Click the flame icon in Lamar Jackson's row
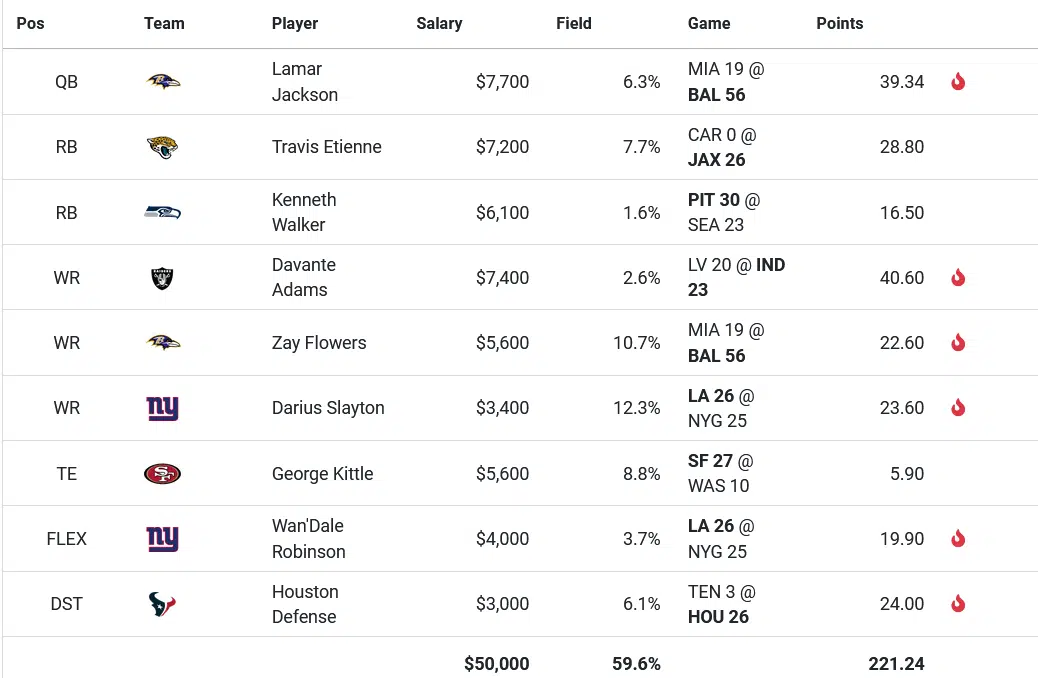Screen dimensions: 1038x678 pos(958,82)
